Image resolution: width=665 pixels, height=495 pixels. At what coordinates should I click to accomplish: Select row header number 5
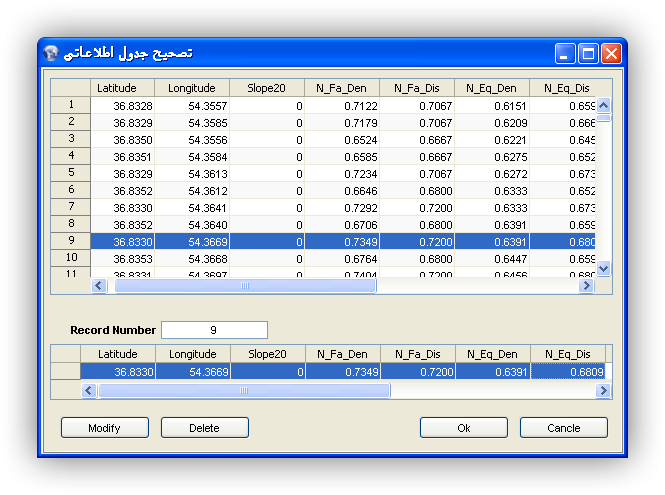(71, 173)
